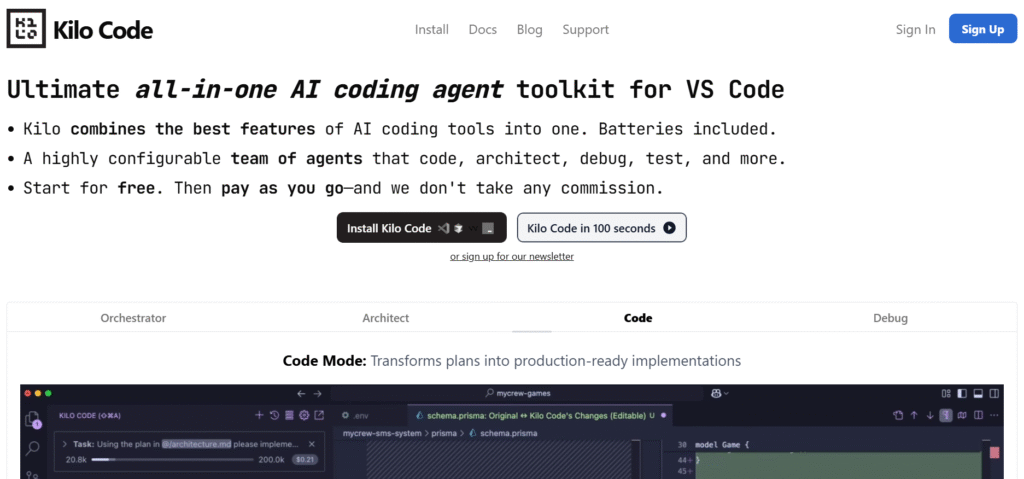Click the cube marketplace icon on Install button

click(x=458, y=228)
